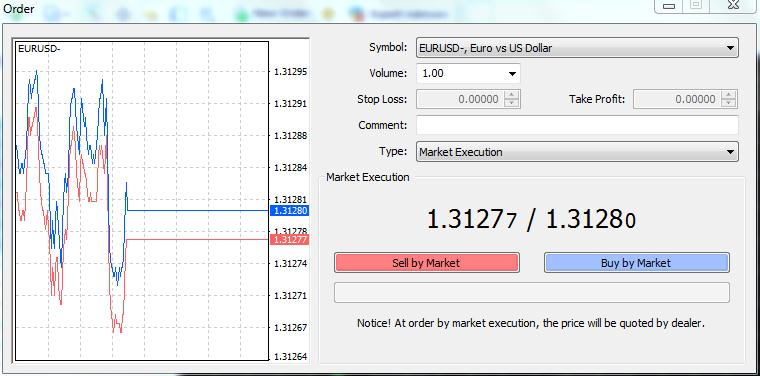This screenshot has height=376, width=760.
Task: Open the Volume dropdown arrow
Action: click(512, 74)
